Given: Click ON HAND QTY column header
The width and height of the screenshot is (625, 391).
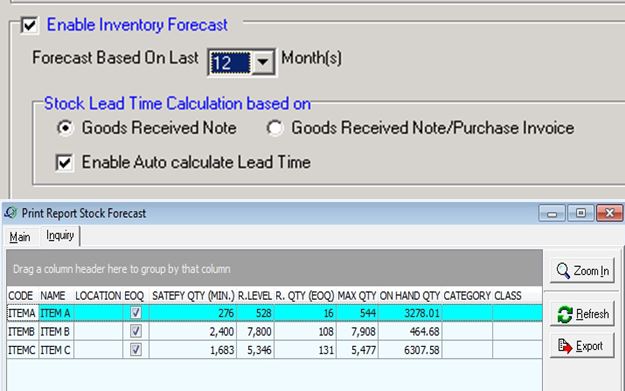Looking at the screenshot, I should click(x=410, y=296).
